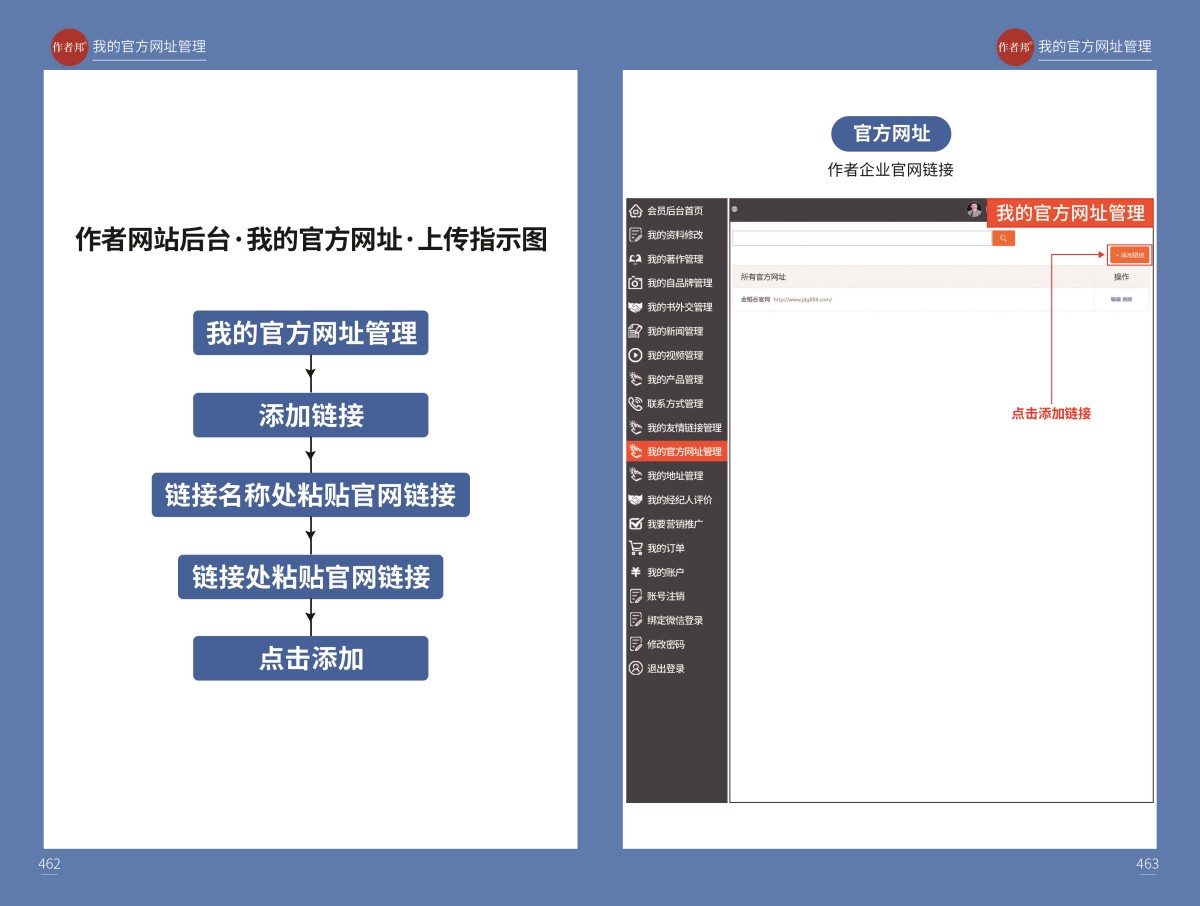Image resolution: width=1200 pixels, height=906 pixels.
Task: Click into the search input field
Action: (x=861, y=238)
